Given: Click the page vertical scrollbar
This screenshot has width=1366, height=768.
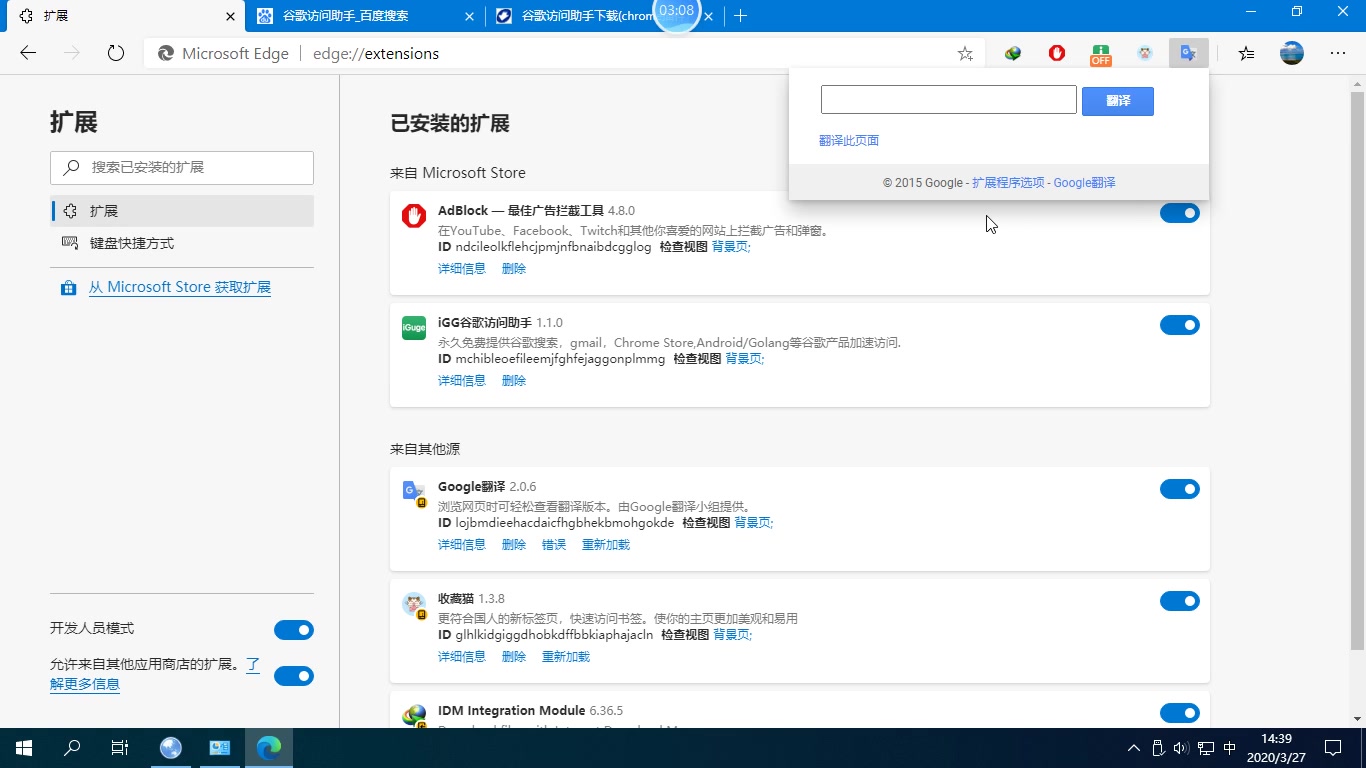Looking at the screenshot, I should 1357,370.
